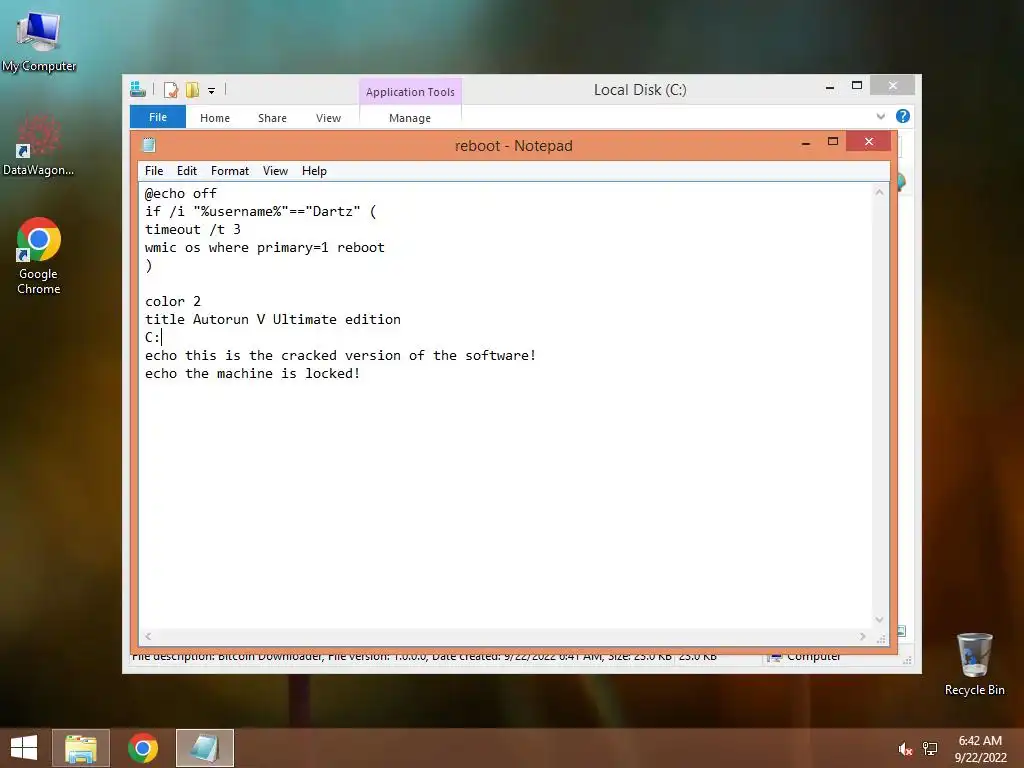Click Notepad vertical scrollbar down arrow
1024x768 pixels.
click(x=879, y=620)
